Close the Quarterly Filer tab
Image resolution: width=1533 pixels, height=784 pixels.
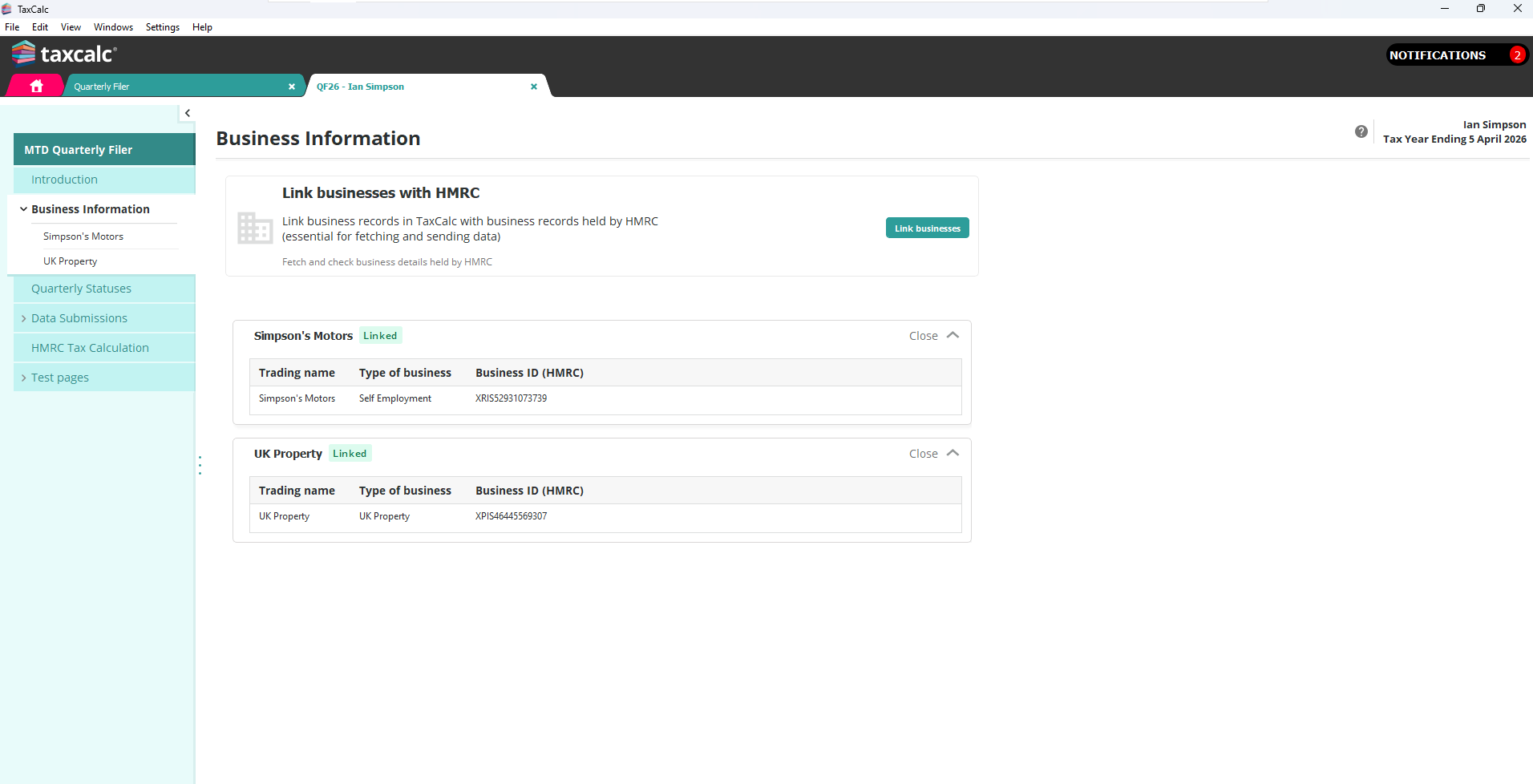point(292,87)
